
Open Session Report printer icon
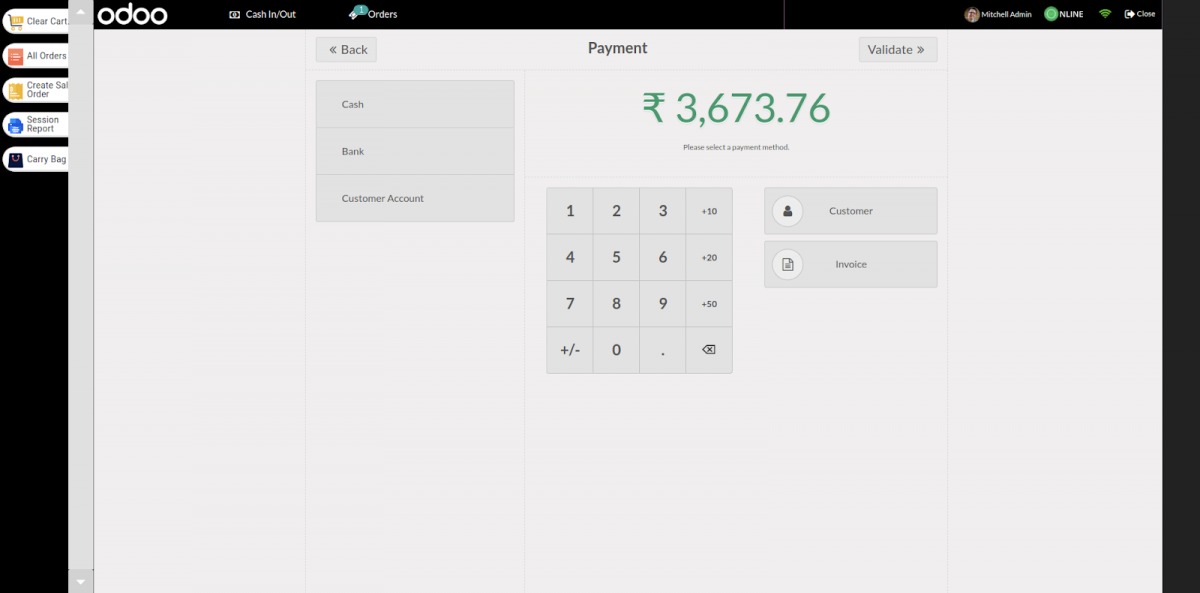[15, 125]
